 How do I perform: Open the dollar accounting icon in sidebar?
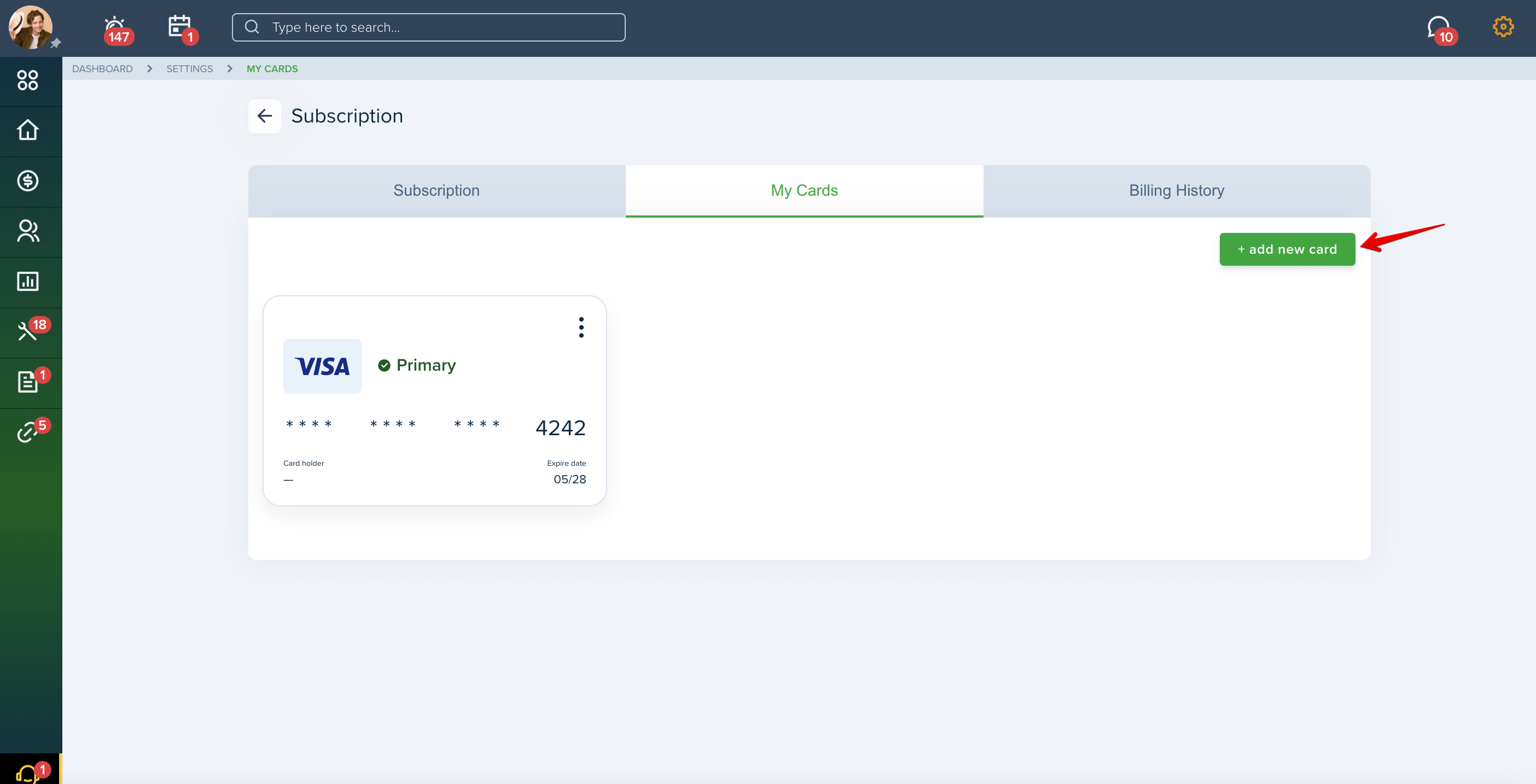(x=28, y=180)
